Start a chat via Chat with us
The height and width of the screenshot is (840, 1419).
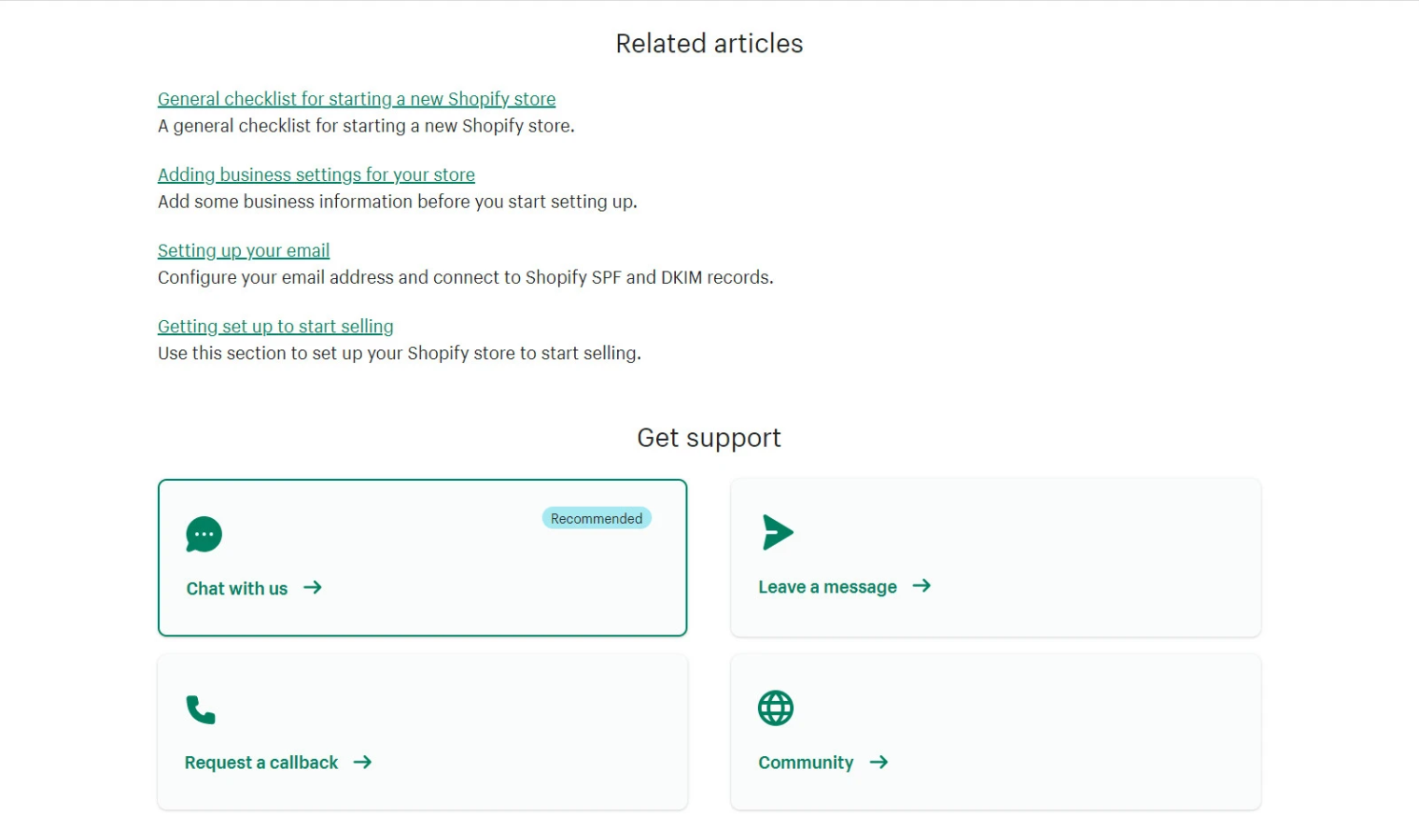click(x=237, y=588)
